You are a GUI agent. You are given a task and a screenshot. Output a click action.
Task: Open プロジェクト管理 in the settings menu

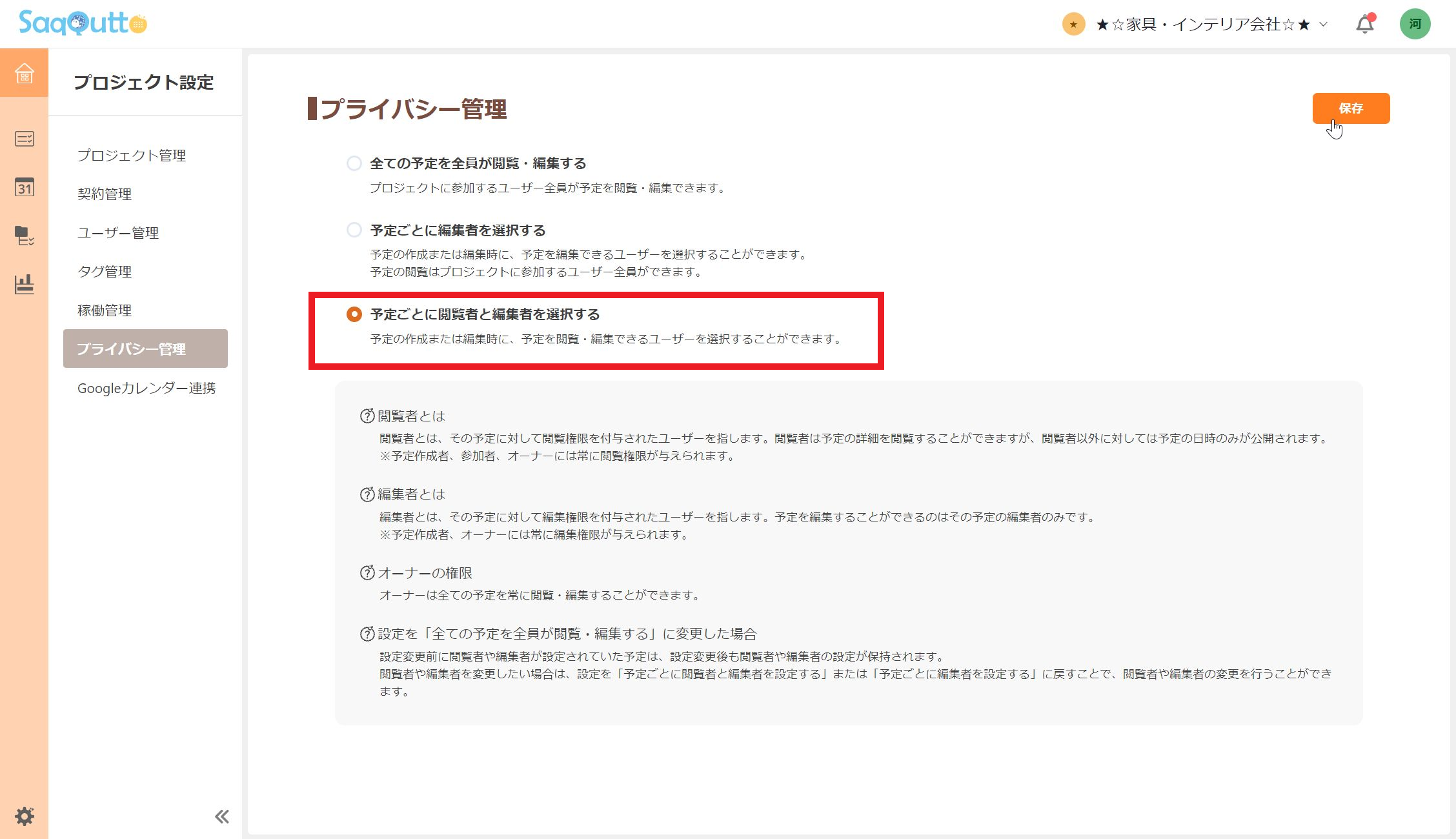pyautogui.click(x=132, y=155)
